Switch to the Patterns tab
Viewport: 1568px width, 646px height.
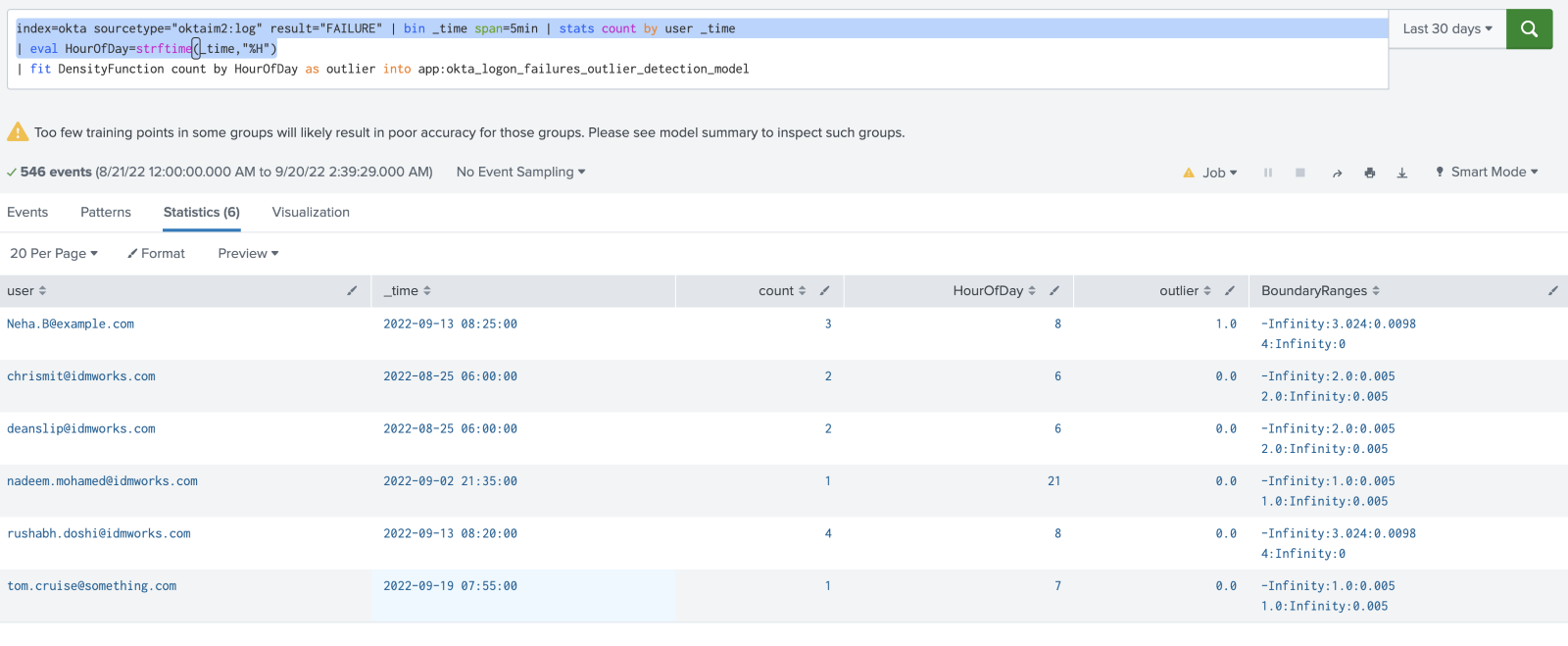[x=106, y=213]
